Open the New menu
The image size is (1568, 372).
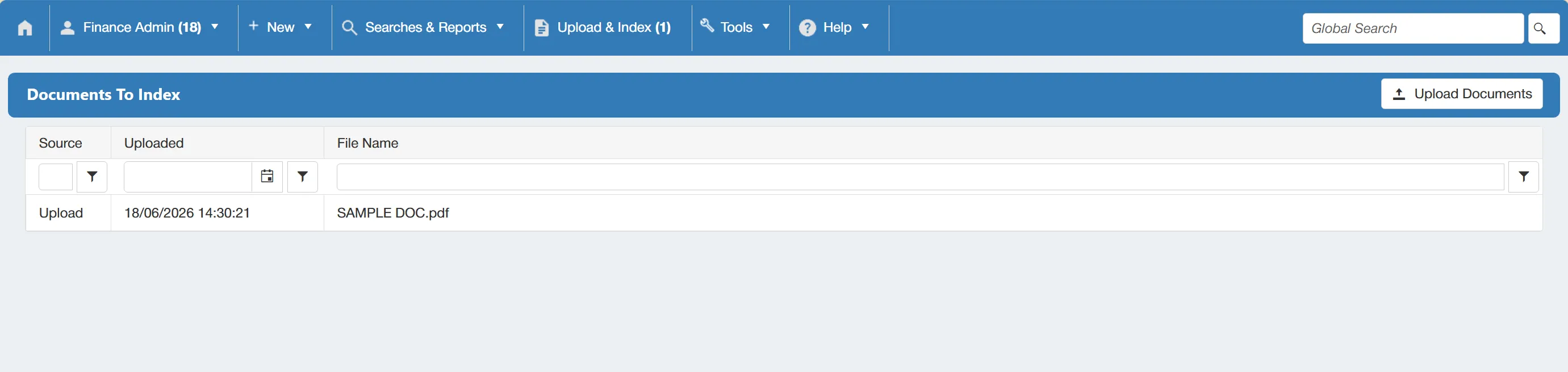coord(285,28)
